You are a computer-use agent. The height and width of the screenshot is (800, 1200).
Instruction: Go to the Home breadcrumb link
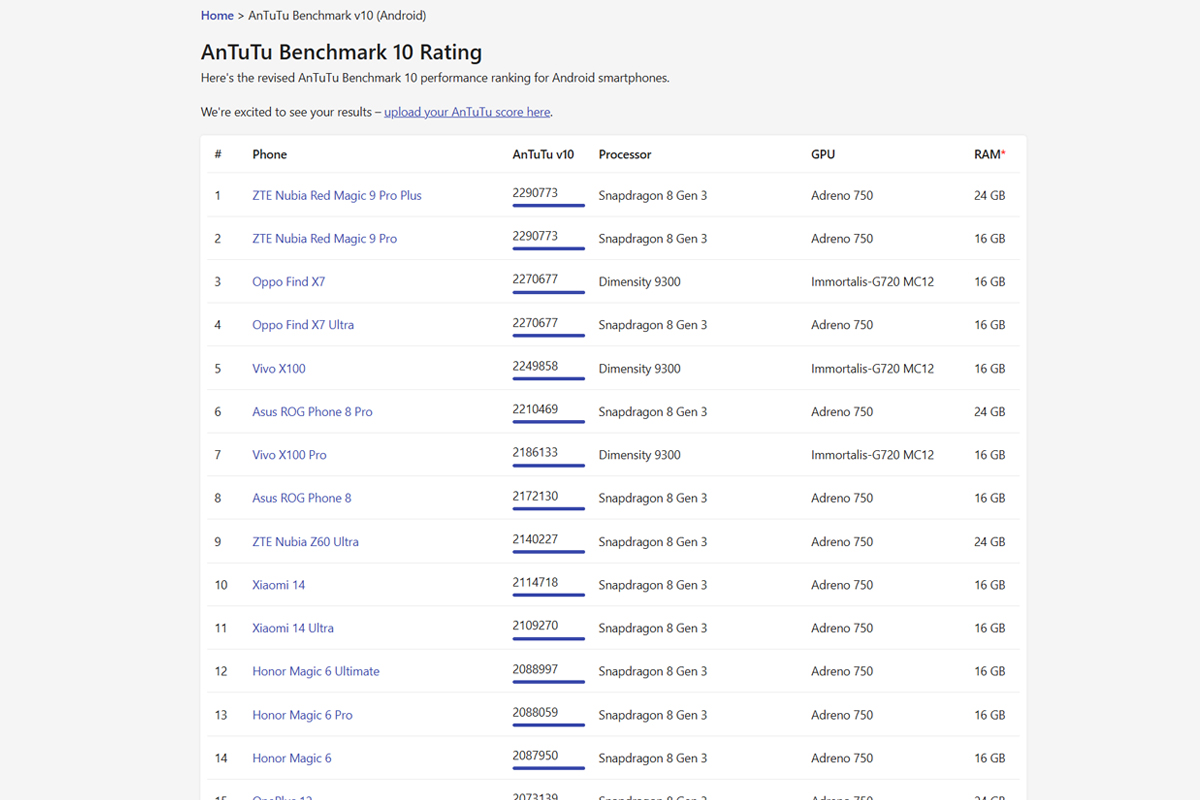(x=217, y=16)
